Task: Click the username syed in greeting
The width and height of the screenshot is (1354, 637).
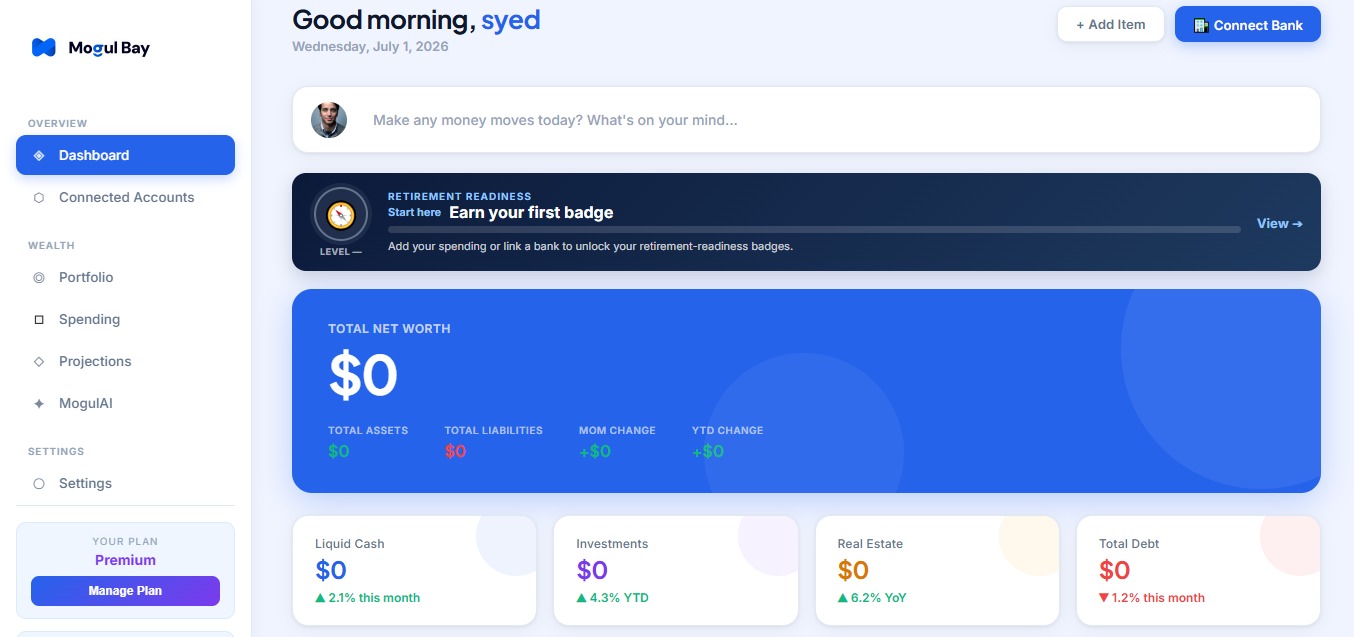Action: pyautogui.click(x=511, y=19)
